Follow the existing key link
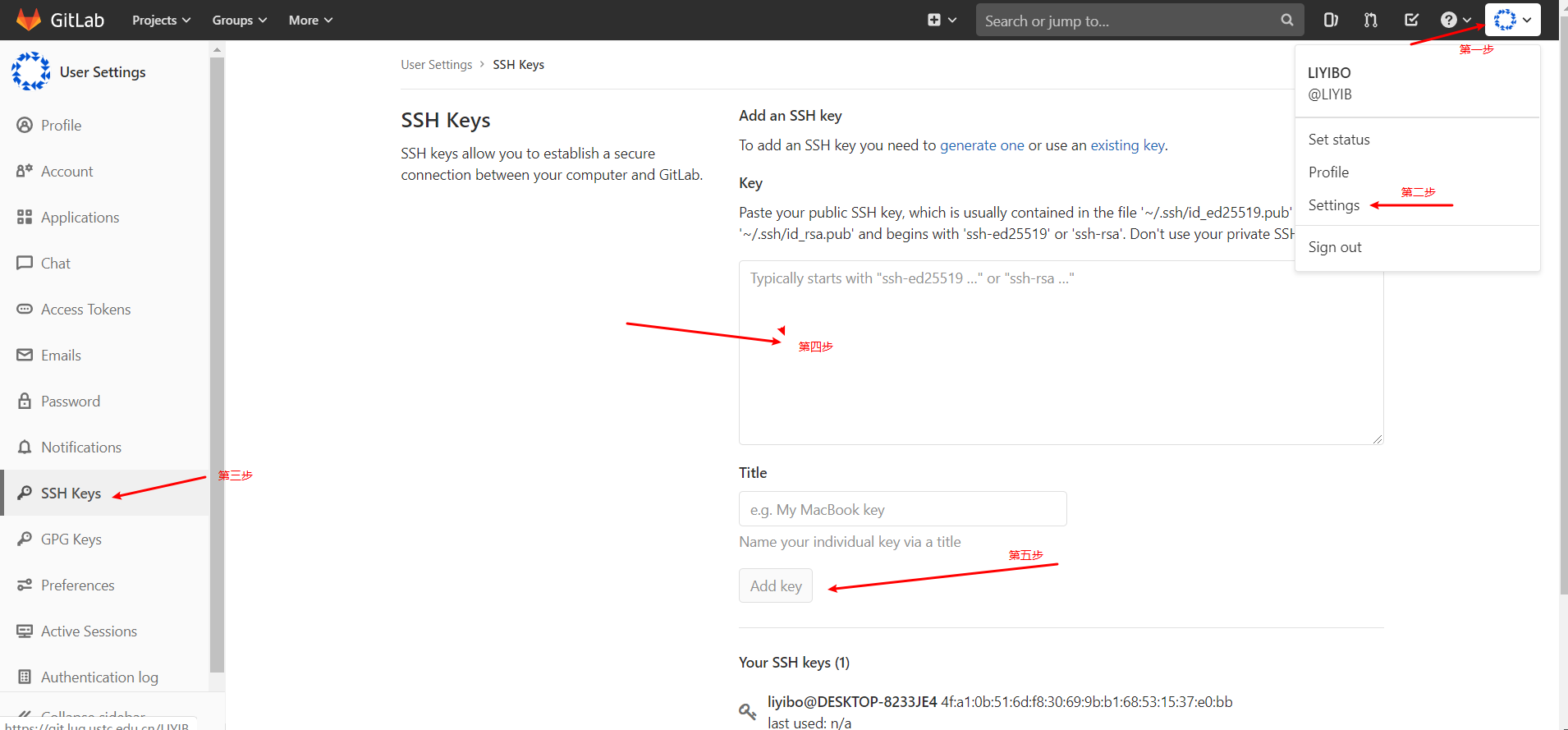The width and height of the screenshot is (1568, 730). (1127, 145)
